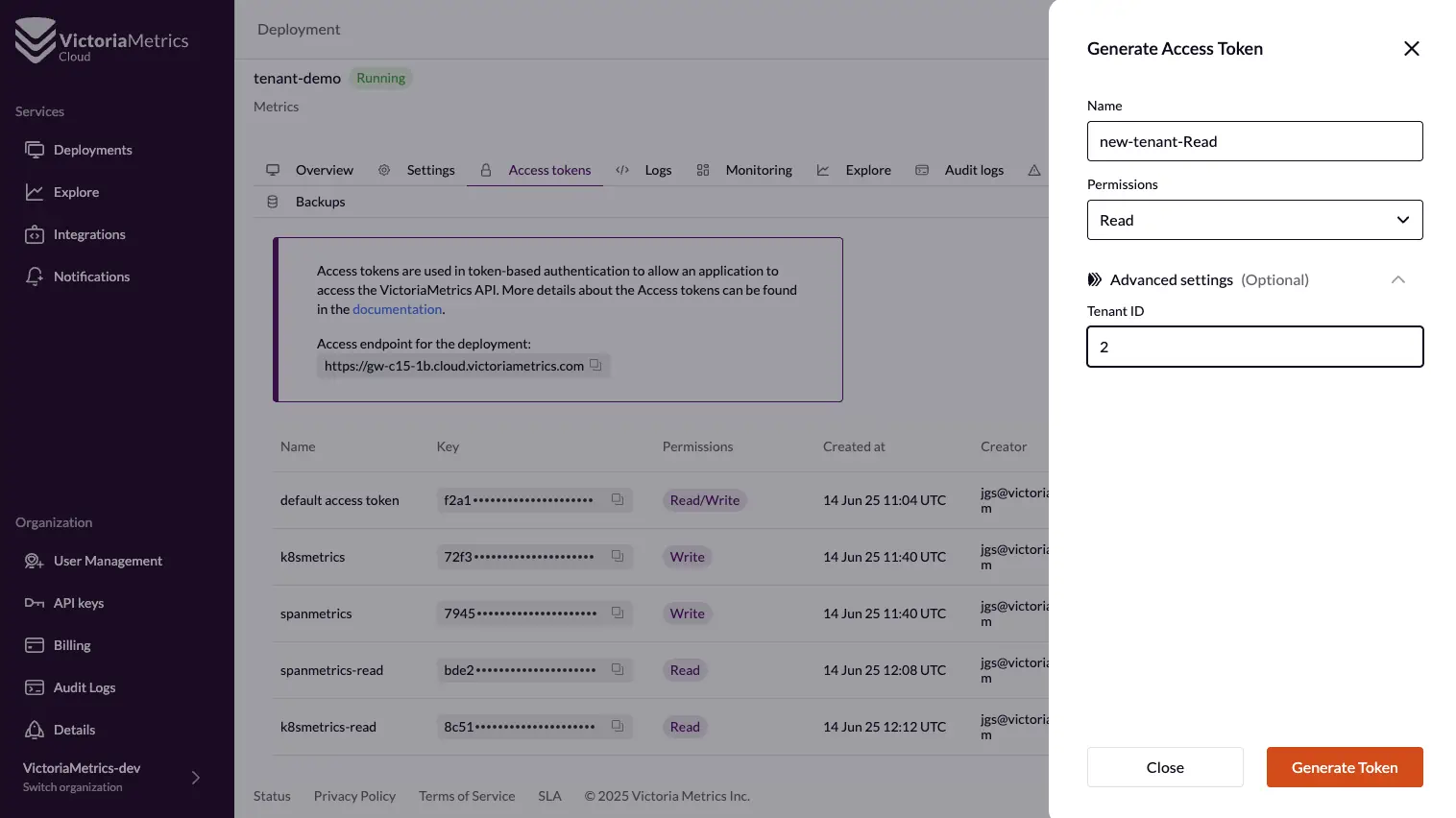Click the k8smetrics row Write badge
The width and height of the screenshot is (1456, 818).
[x=688, y=557]
